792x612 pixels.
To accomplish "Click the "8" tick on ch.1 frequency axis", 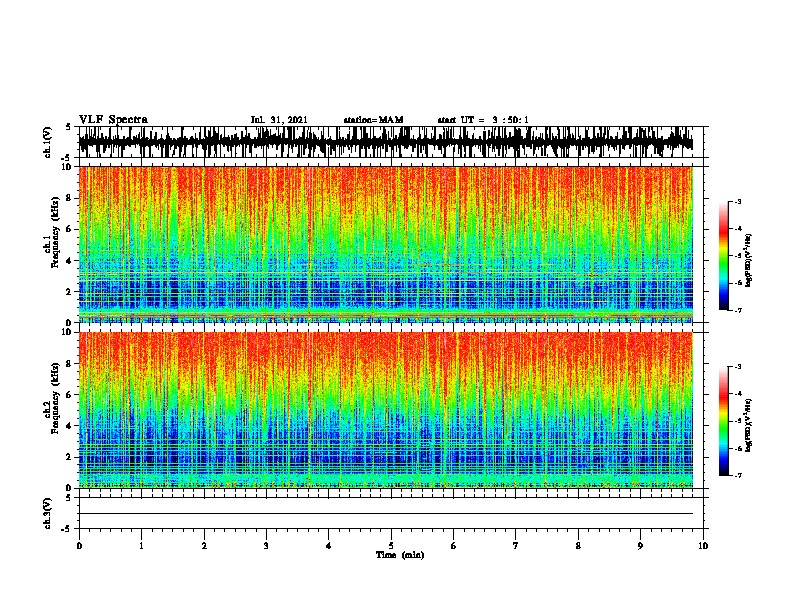I will (x=70, y=198).
